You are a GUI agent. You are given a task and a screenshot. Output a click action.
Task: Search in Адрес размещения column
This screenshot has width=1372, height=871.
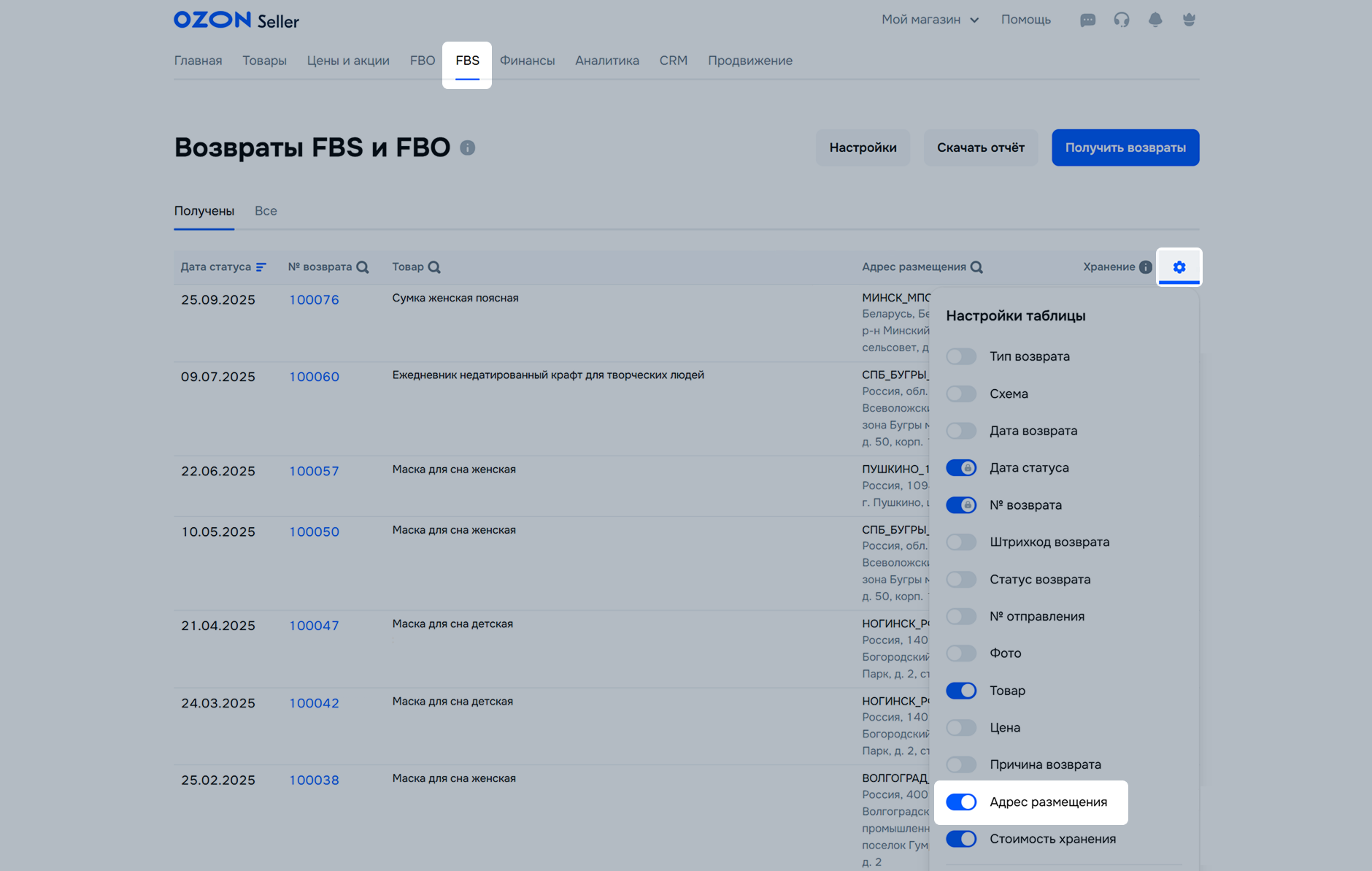click(x=976, y=267)
